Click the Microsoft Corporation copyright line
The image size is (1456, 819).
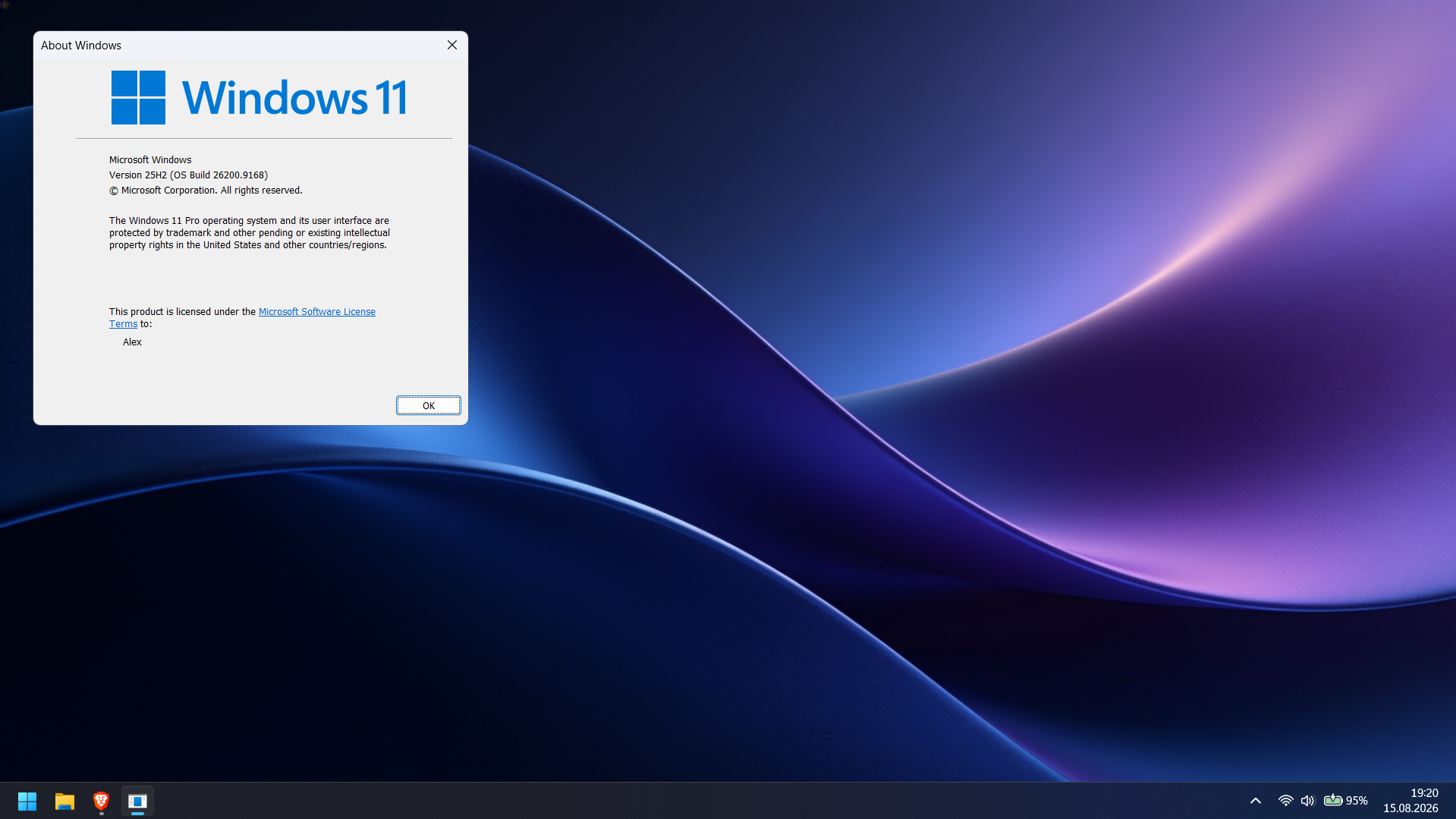tap(206, 191)
